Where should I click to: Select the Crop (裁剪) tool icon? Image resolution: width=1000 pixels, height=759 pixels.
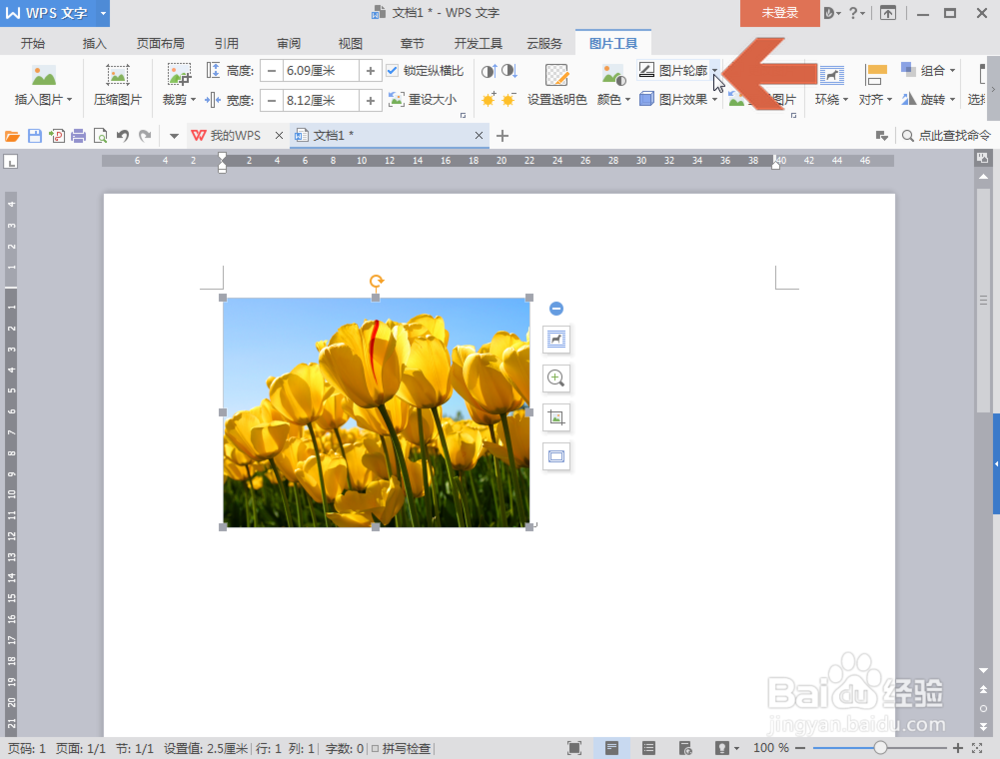pos(179,75)
